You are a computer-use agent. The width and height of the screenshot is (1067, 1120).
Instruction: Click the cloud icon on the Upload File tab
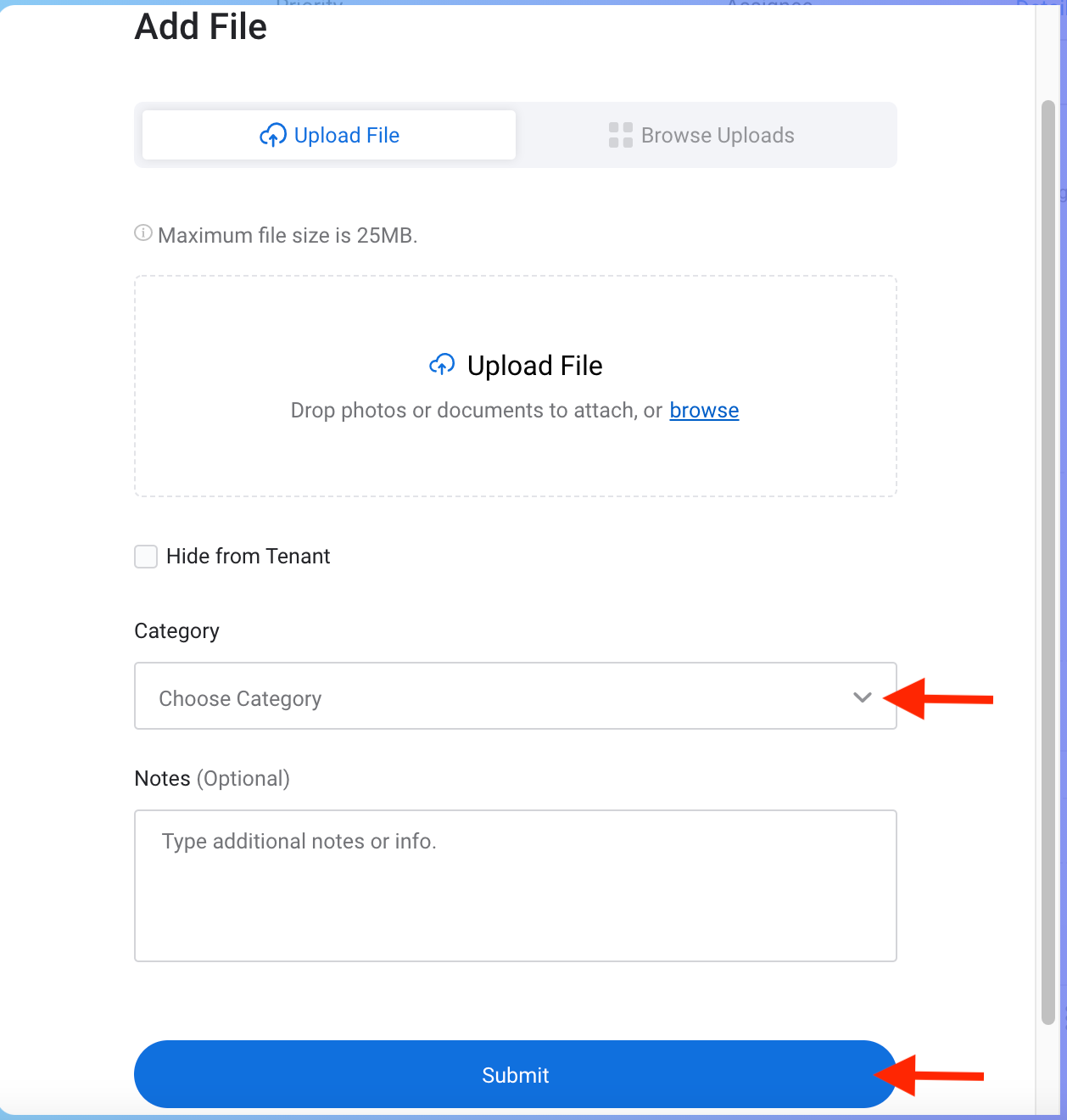tap(273, 135)
